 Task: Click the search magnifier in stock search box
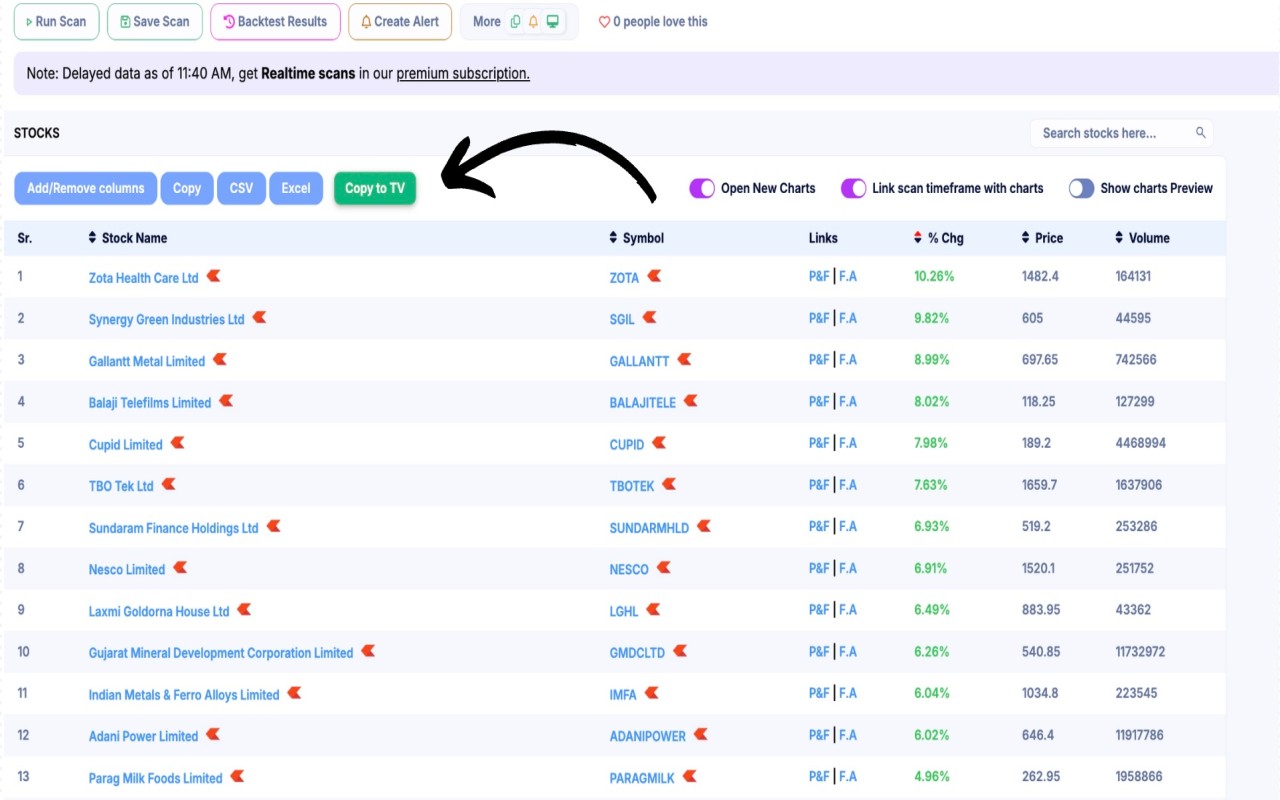(1199, 132)
